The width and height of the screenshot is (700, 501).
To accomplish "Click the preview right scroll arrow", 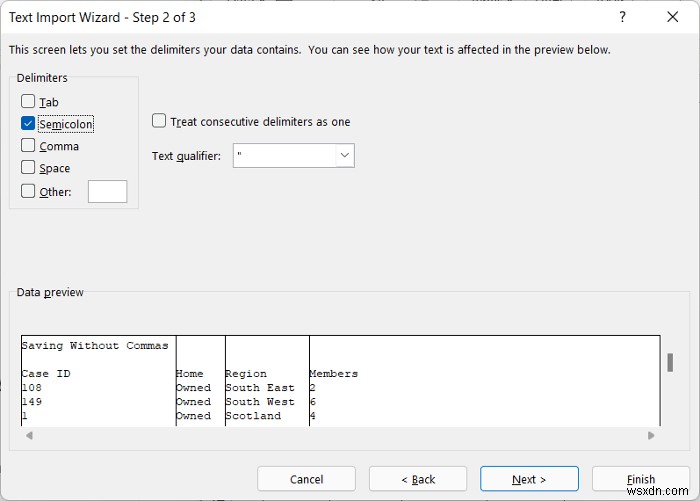I will coord(651,435).
